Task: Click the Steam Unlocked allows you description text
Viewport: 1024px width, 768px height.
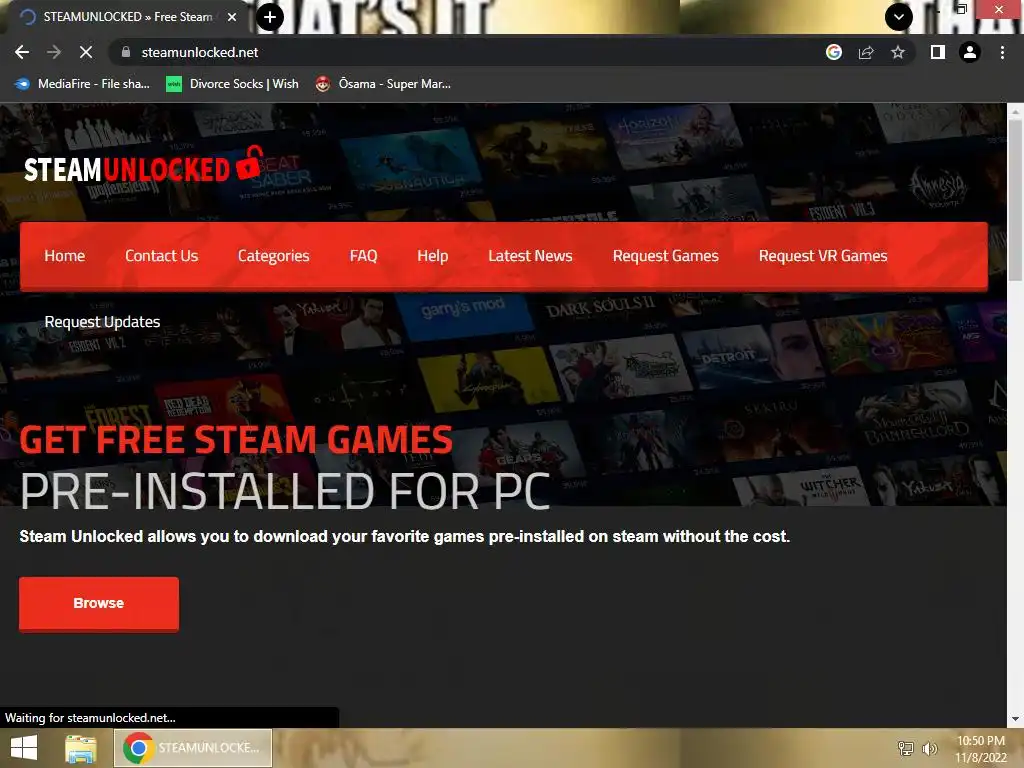Action: coord(404,537)
